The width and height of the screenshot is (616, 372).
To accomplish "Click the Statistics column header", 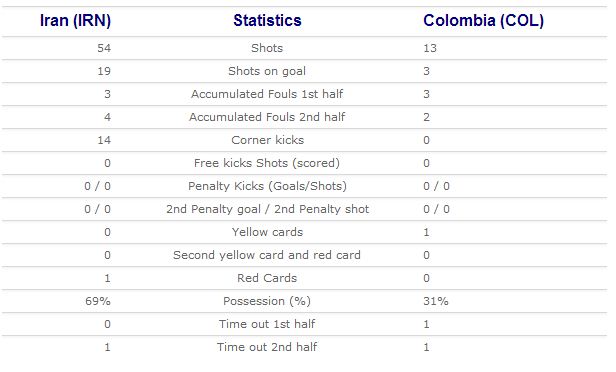I will tap(267, 20).
